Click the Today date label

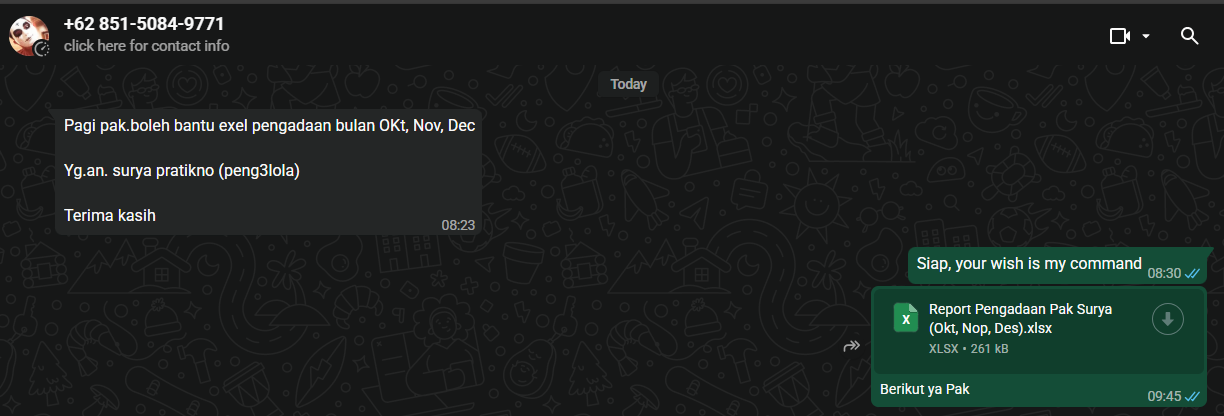coord(628,84)
